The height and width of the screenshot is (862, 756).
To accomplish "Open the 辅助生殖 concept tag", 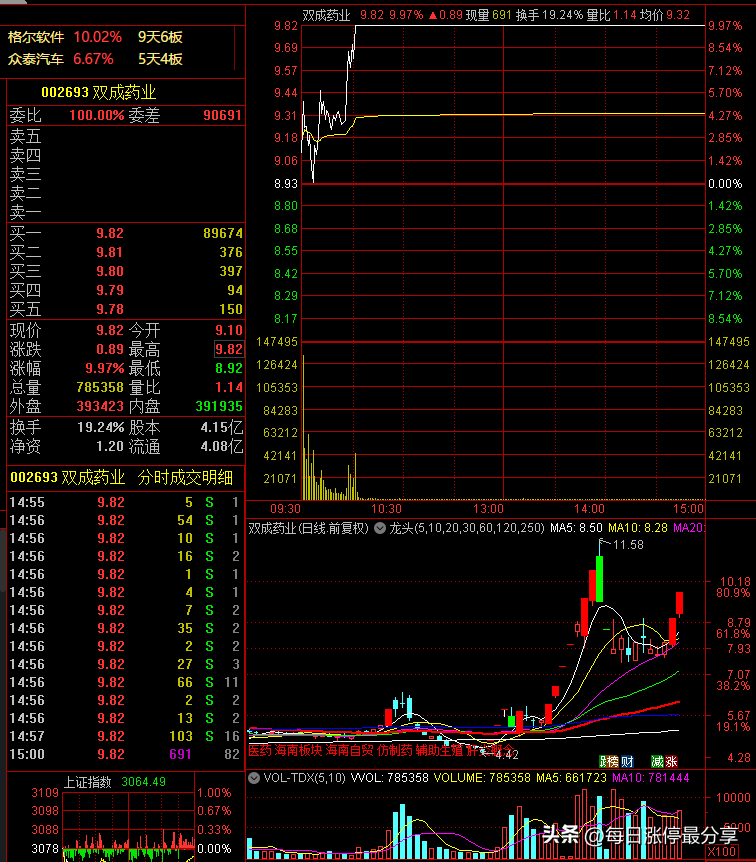I will tap(439, 750).
